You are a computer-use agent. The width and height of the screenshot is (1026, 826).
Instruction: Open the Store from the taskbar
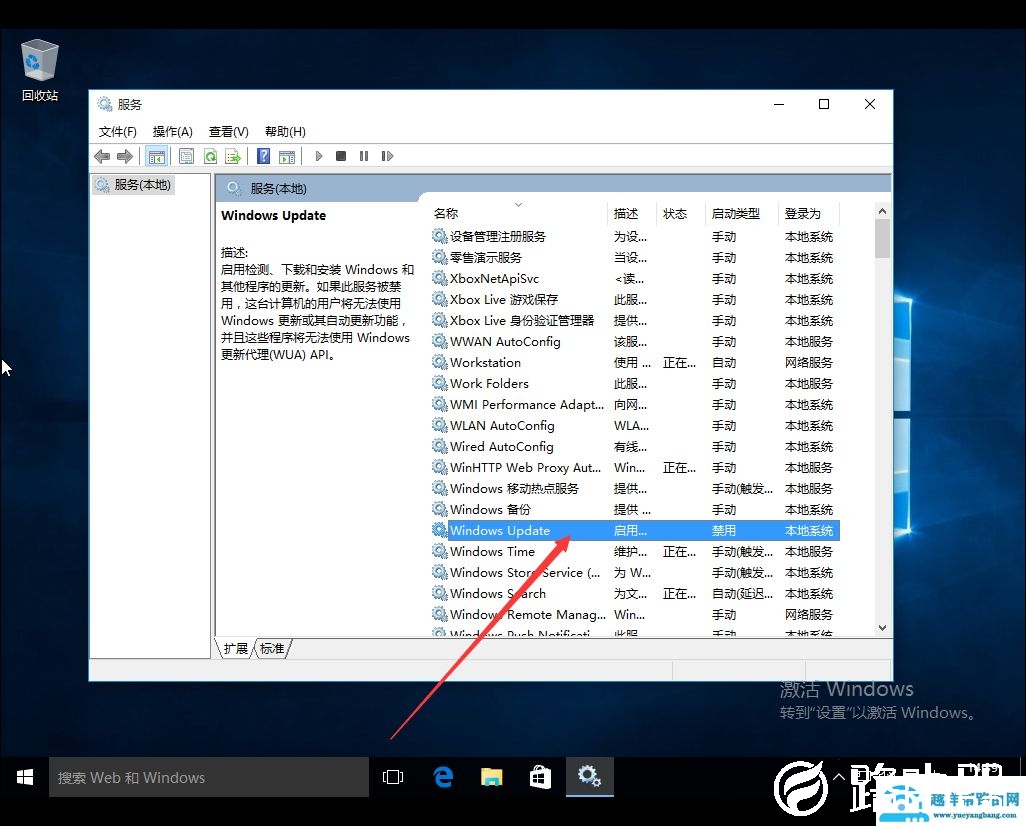click(x=540, y=778)
